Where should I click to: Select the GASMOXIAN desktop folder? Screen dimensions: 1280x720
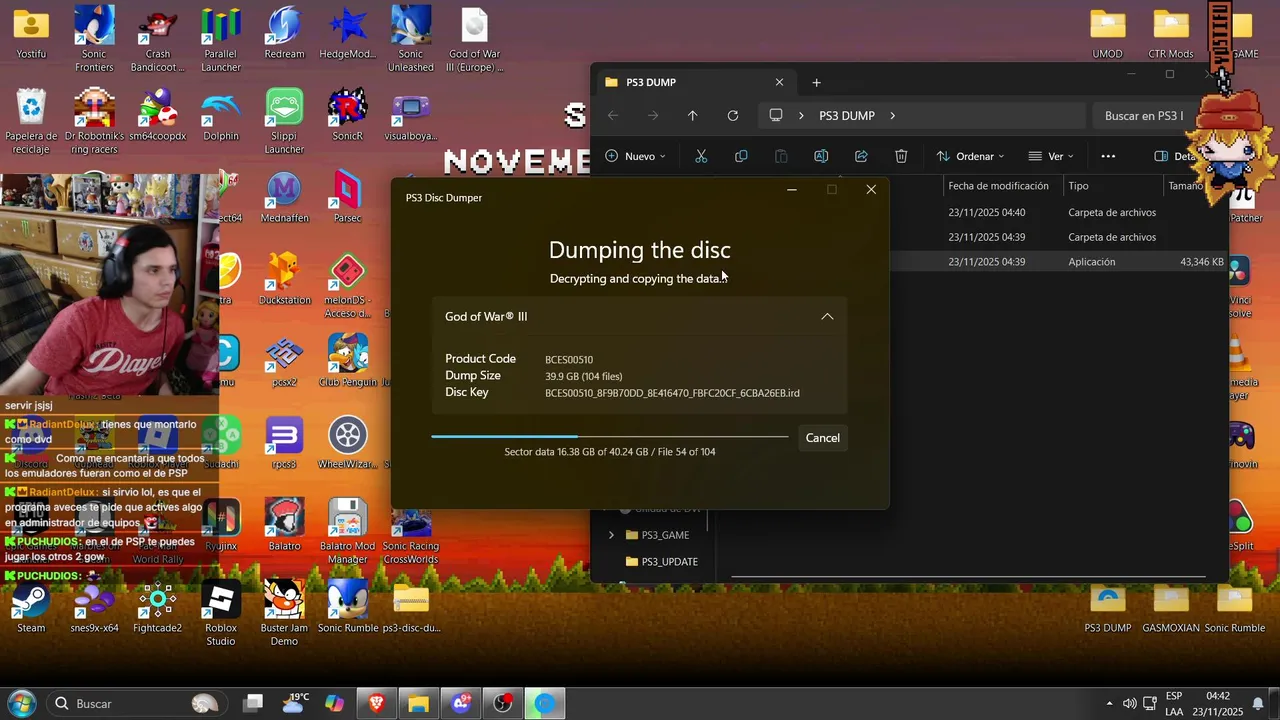[1171, 609]
